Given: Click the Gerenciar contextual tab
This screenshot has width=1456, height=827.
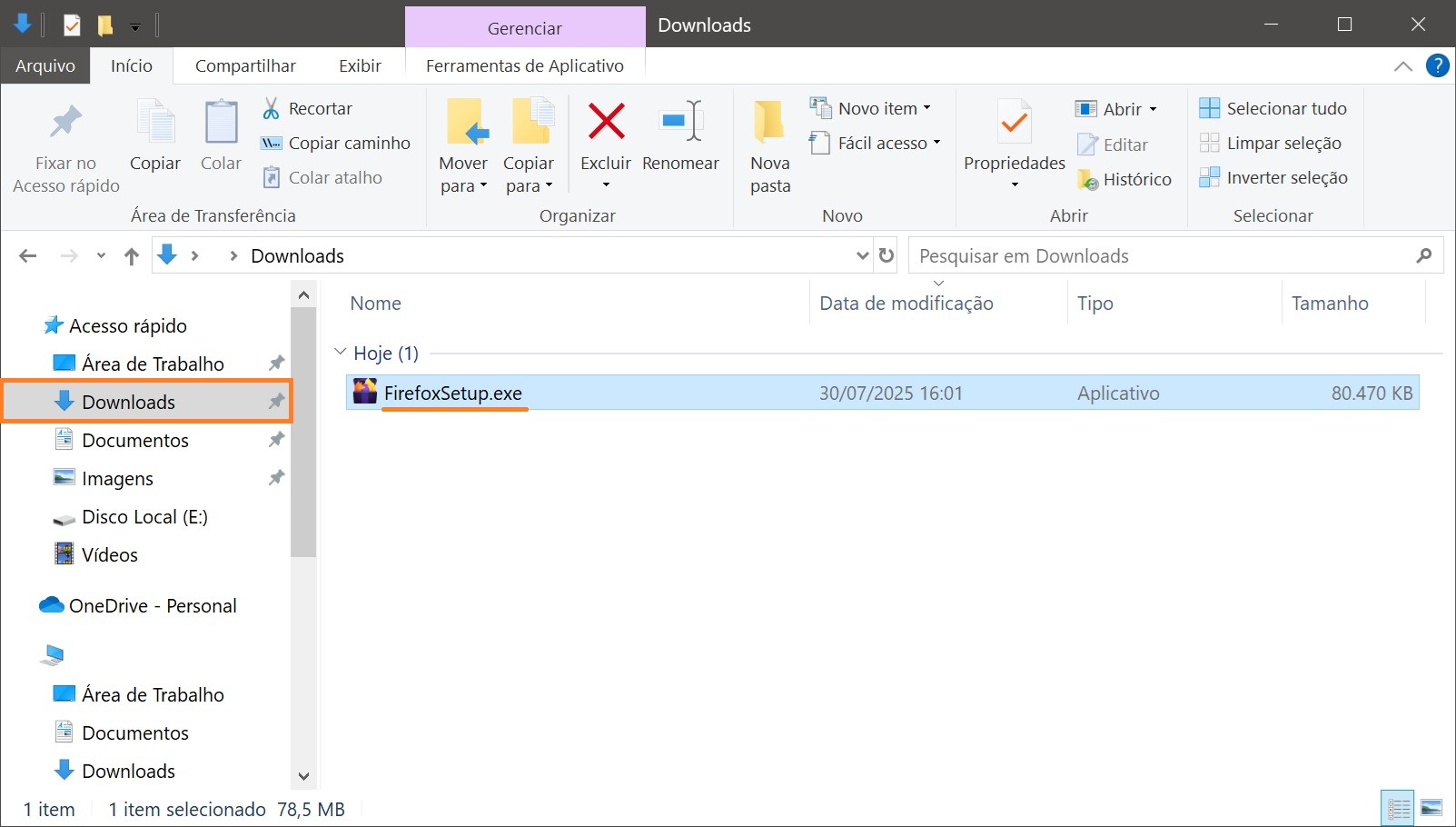Looking at the screenshot, I should point(525,27).
